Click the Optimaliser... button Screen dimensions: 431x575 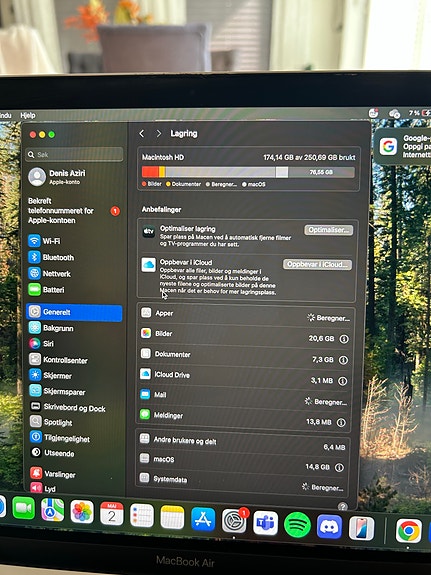click(329, 230)
